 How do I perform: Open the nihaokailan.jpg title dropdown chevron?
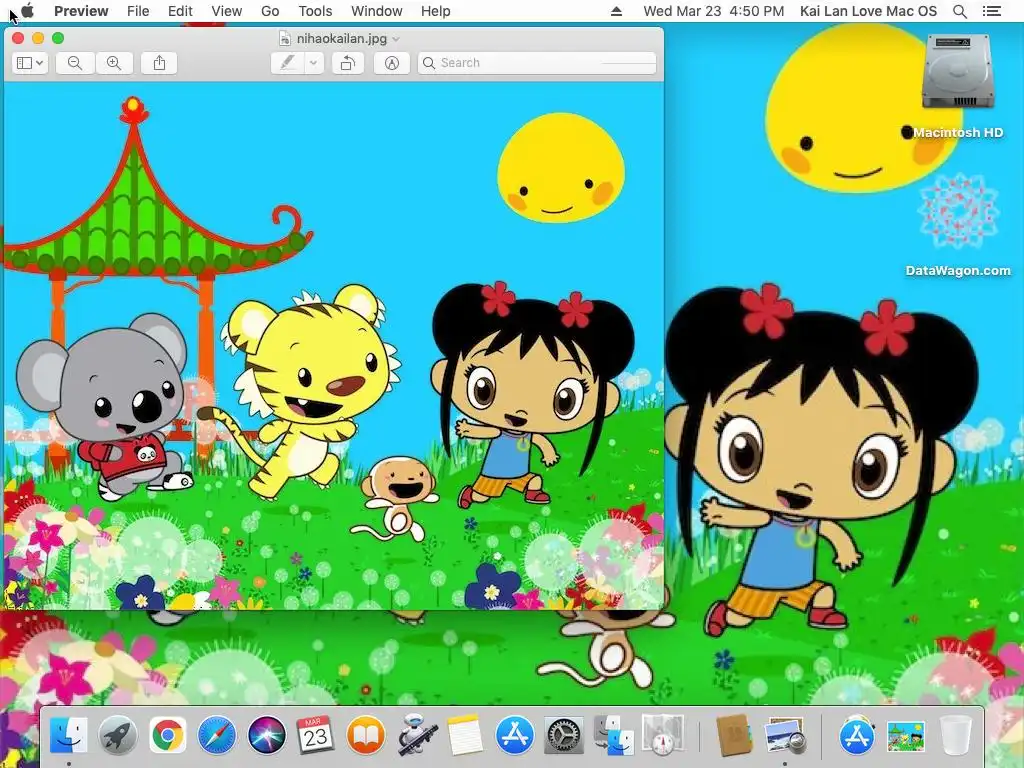[396, 39]
